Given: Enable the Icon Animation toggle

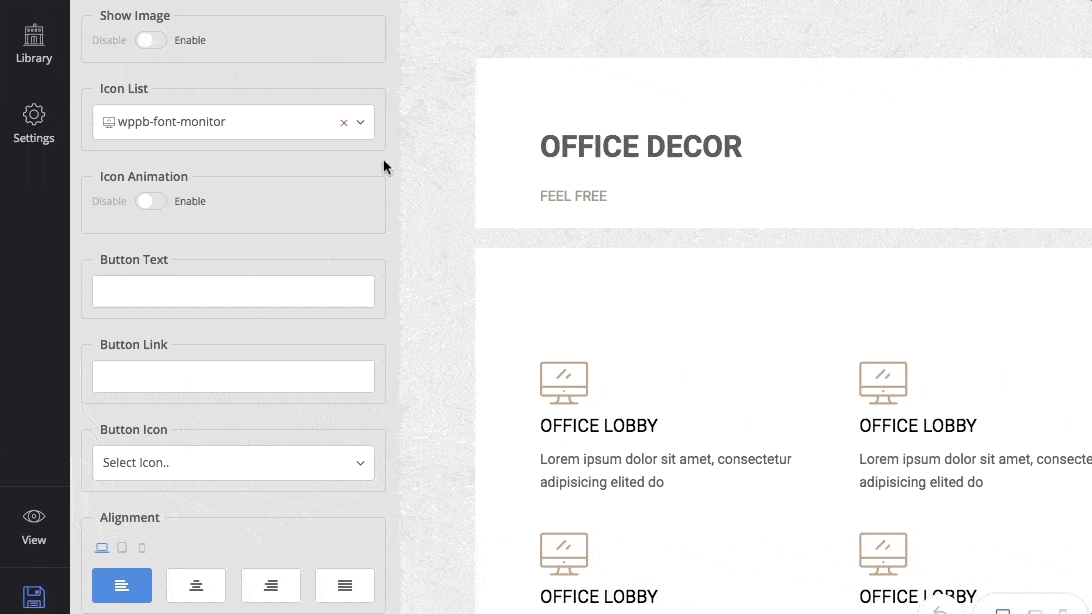Looking at the screenshot, I should (x=151, y=201).
